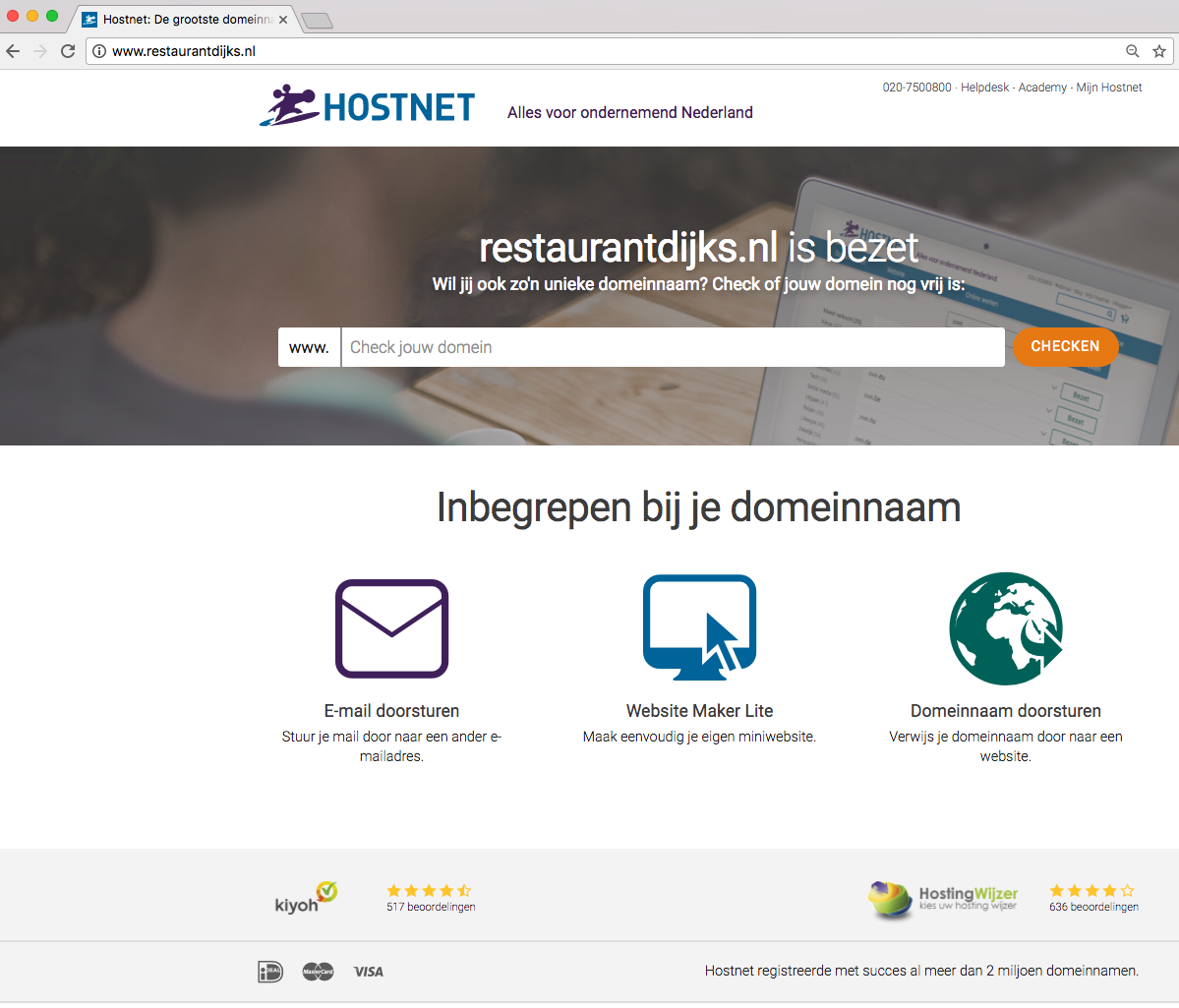Bookmark the page with star icon
Screen dimensions: 1179x1008
1159,51
